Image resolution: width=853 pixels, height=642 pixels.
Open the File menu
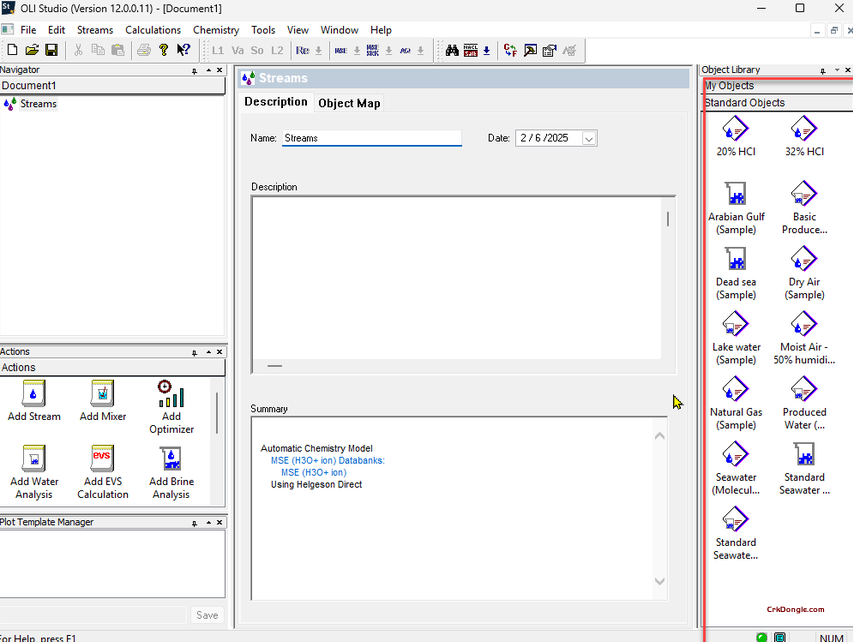[x=28, y=30]
